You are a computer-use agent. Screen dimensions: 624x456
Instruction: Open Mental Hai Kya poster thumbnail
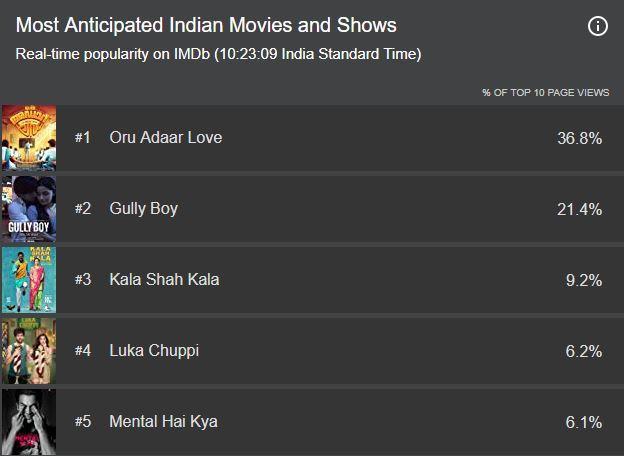click(29, 422)
